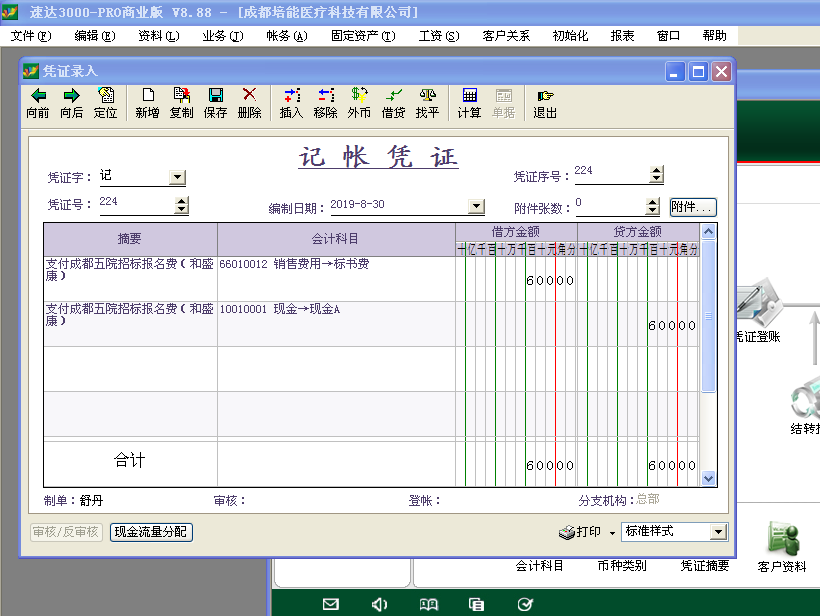The width and height of the screenshot is (820, 616).
Task: Click the table scrollbar up arrow
Action: click(708, 232)
